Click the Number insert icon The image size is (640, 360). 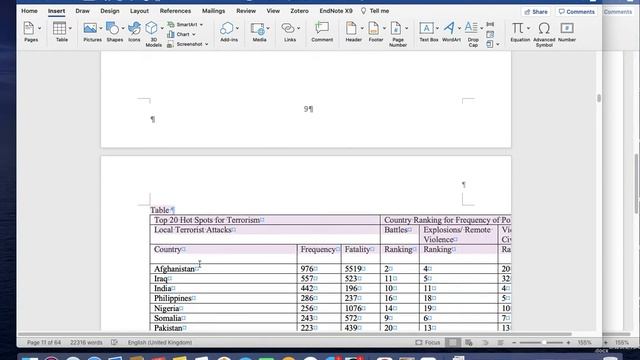click(567, 29)
